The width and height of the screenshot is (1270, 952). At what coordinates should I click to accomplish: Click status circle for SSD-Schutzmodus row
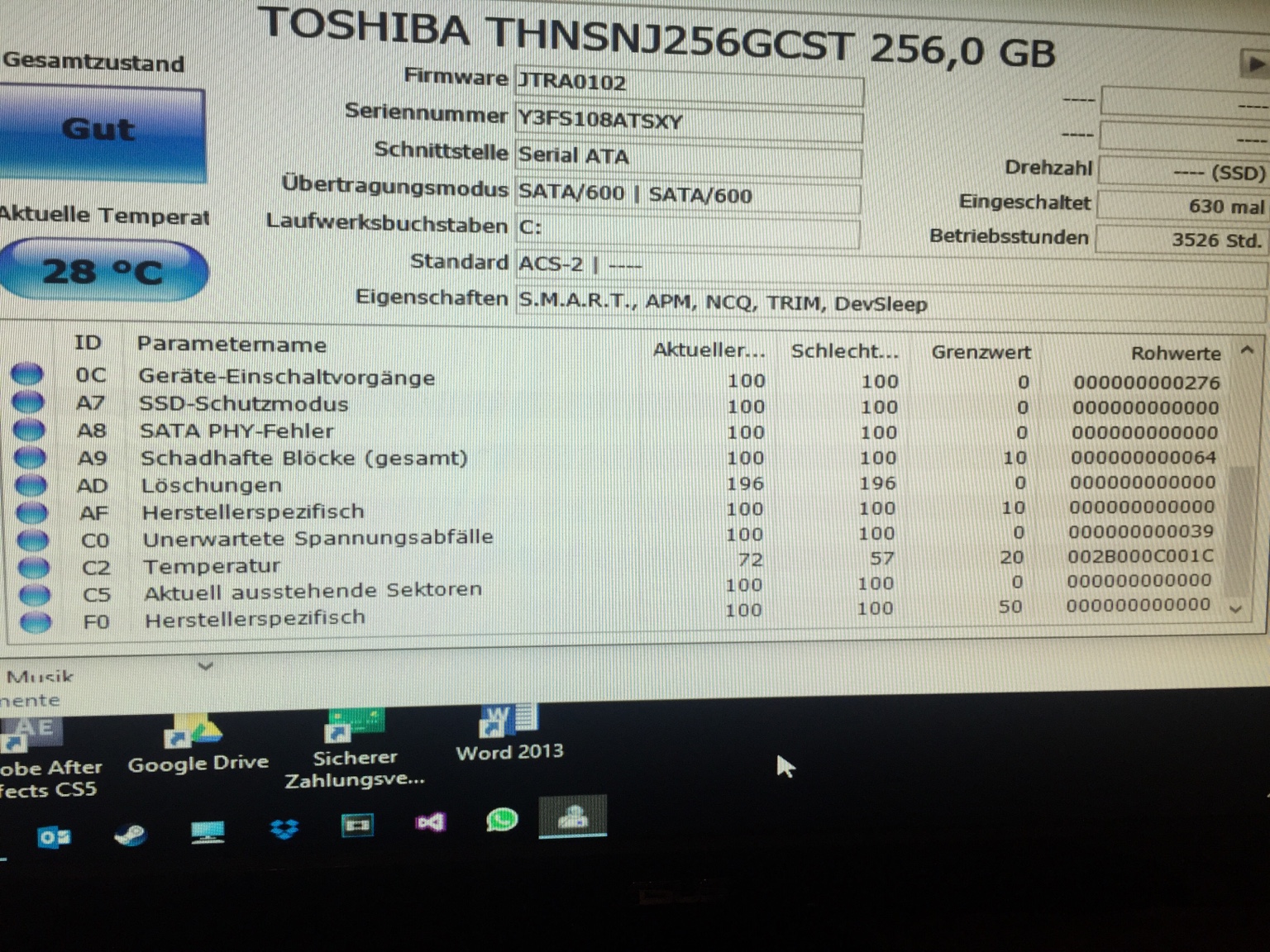28,402
